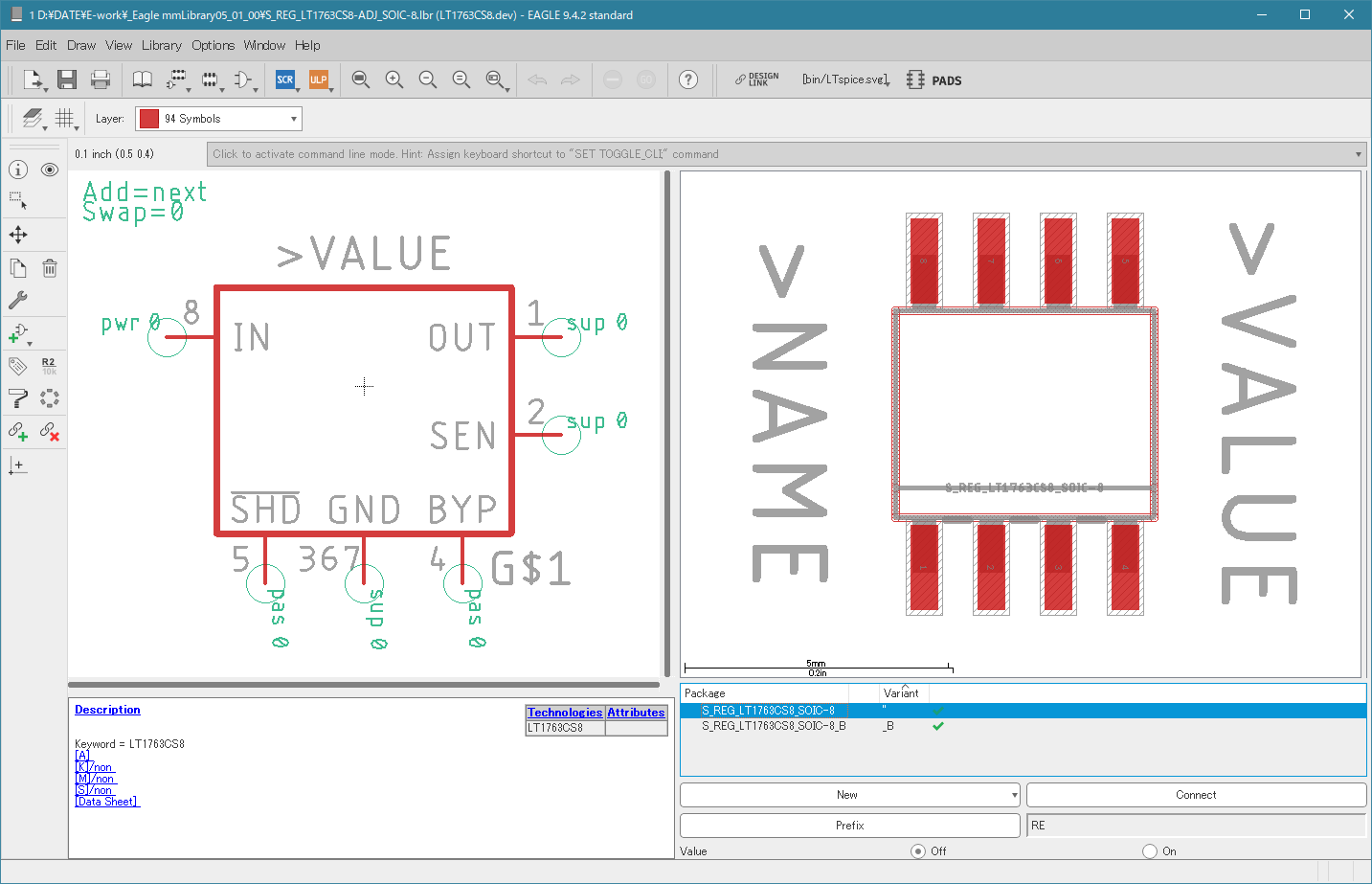Open the library table of contents book icon

(142, 79)
